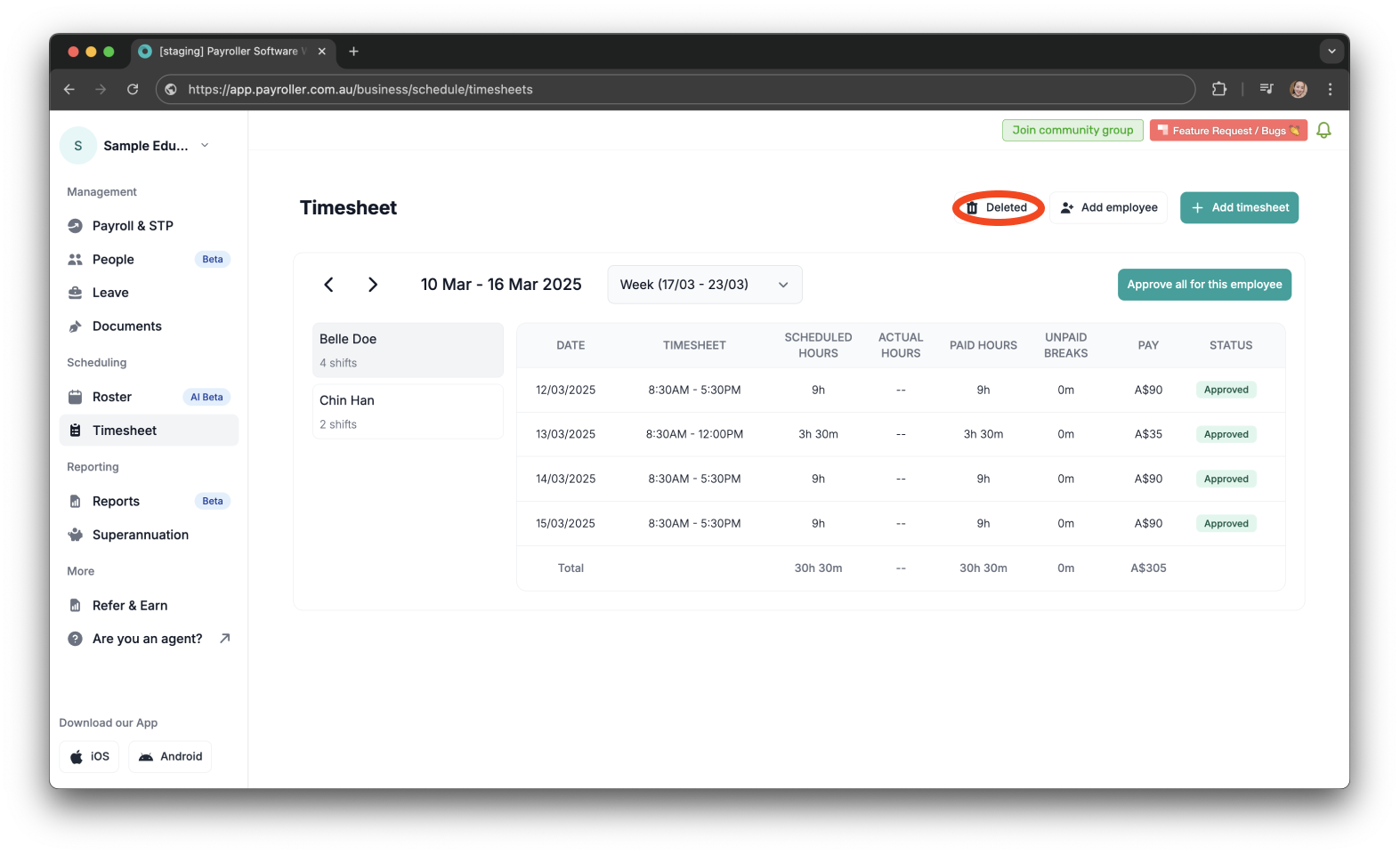Reload the page
The width and height of the screenshot is (1400, 854).
click(x=133, y=89)
